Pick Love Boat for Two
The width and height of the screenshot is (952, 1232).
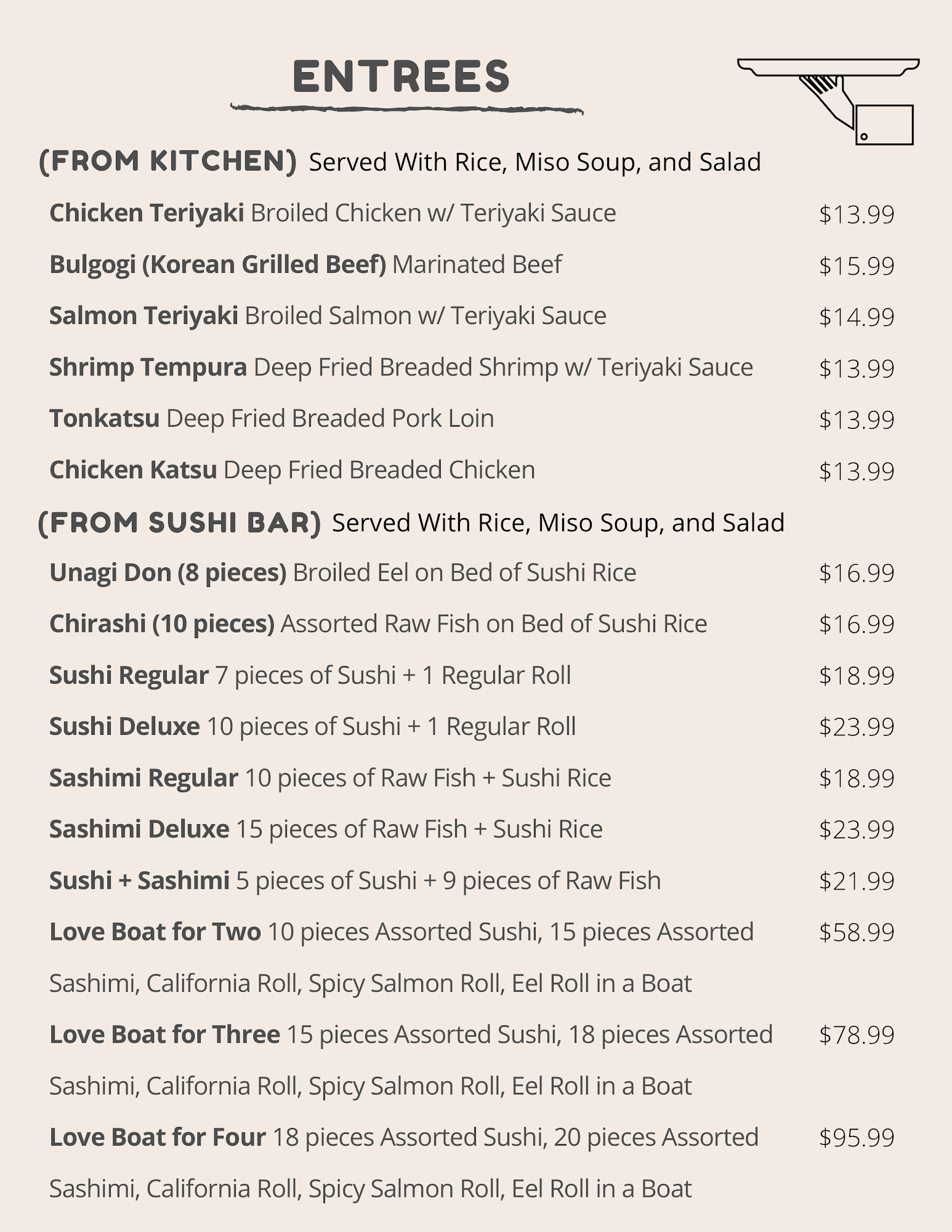coord(155,932)
